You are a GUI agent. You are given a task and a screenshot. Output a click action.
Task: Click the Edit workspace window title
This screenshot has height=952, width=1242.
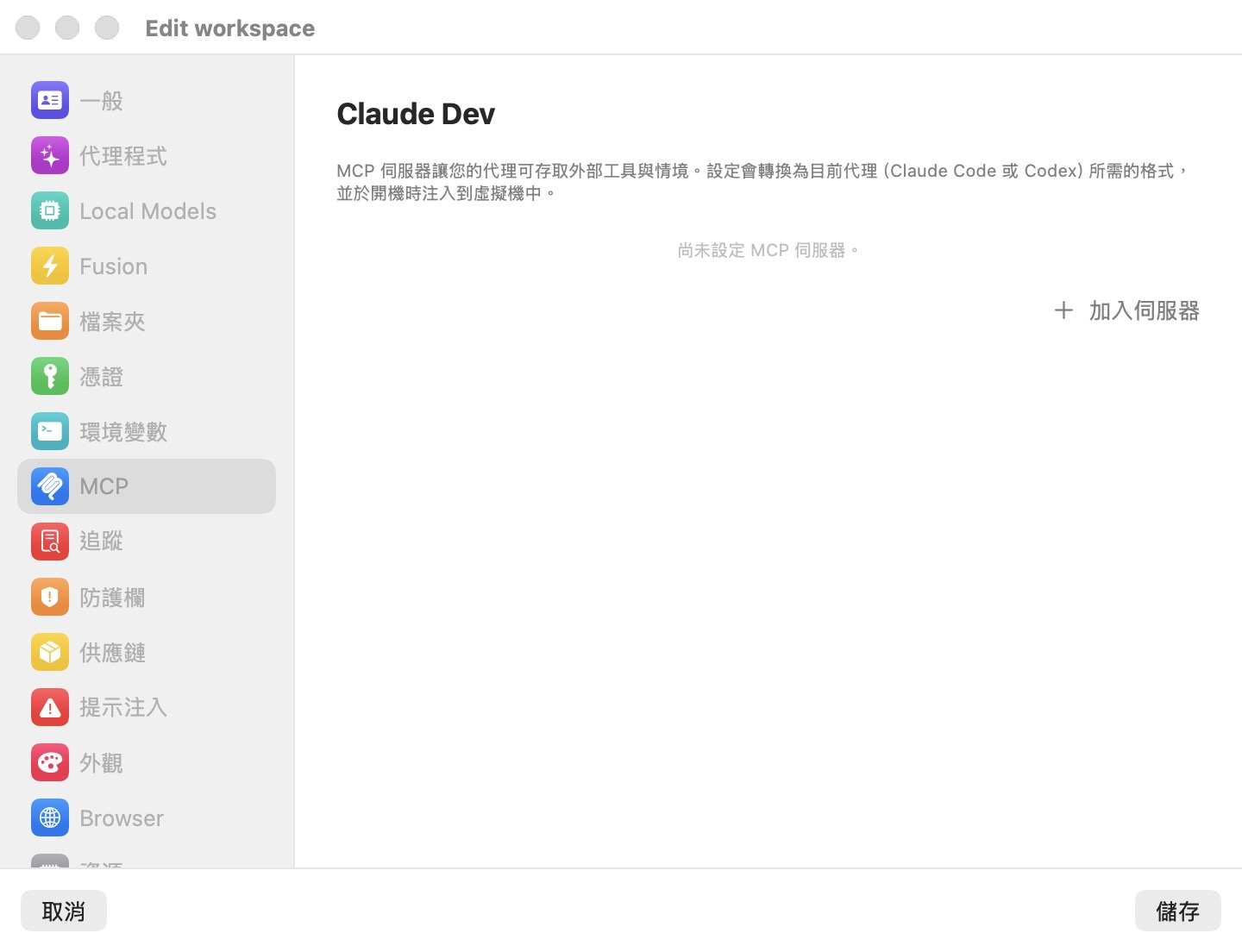click(230, 28)
